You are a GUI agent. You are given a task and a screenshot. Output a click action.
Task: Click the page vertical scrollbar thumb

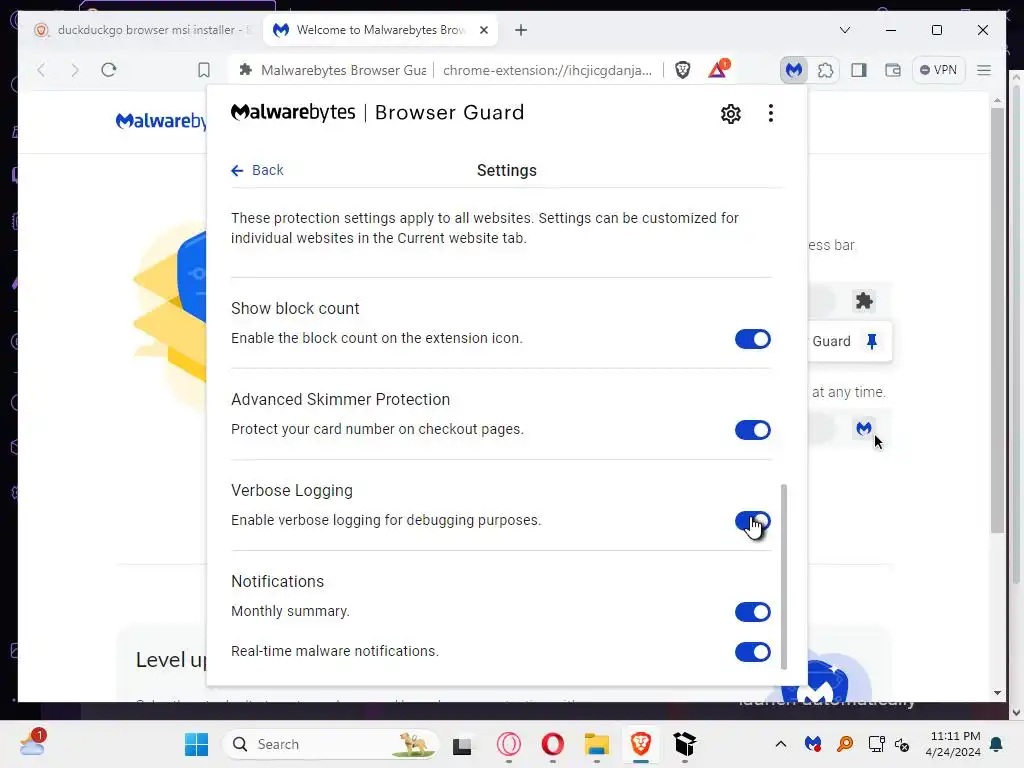pos(997,320)
